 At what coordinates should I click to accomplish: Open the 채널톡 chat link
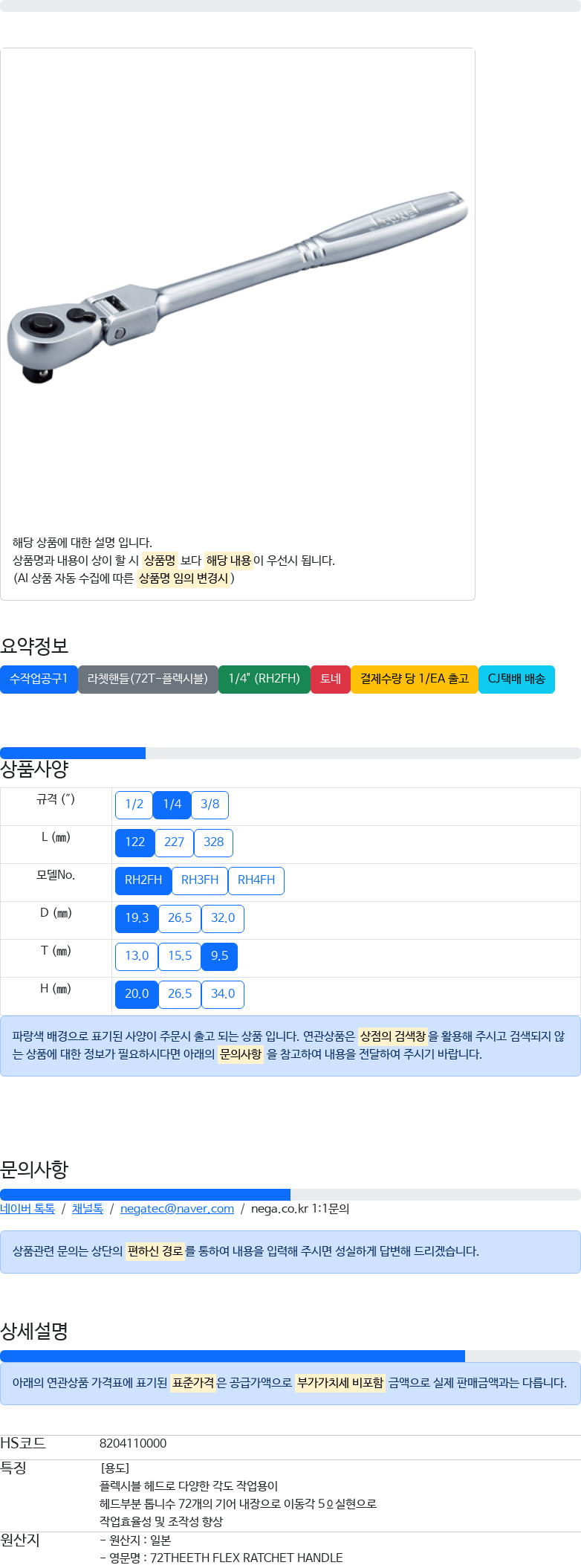[x=88, y=1209]
